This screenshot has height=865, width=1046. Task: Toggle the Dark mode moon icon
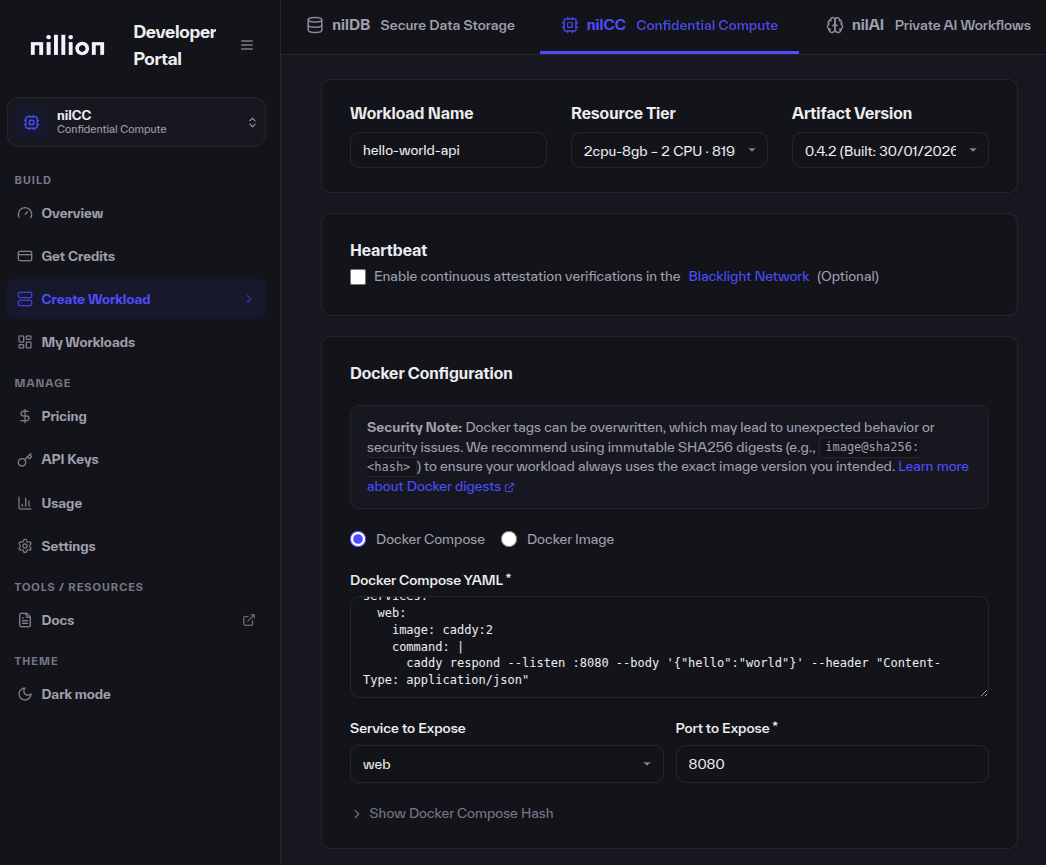pos(25,694)
